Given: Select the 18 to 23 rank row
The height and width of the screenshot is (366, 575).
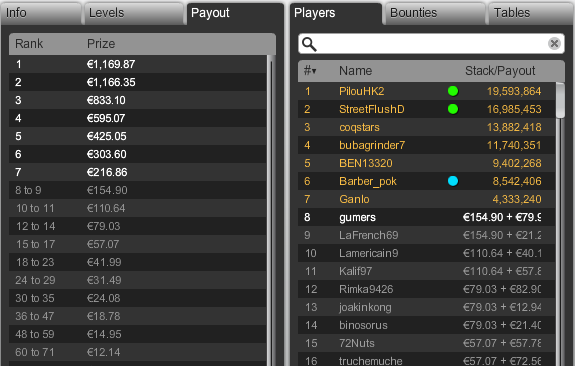Looking at the screenshot, I should [138, 262].
